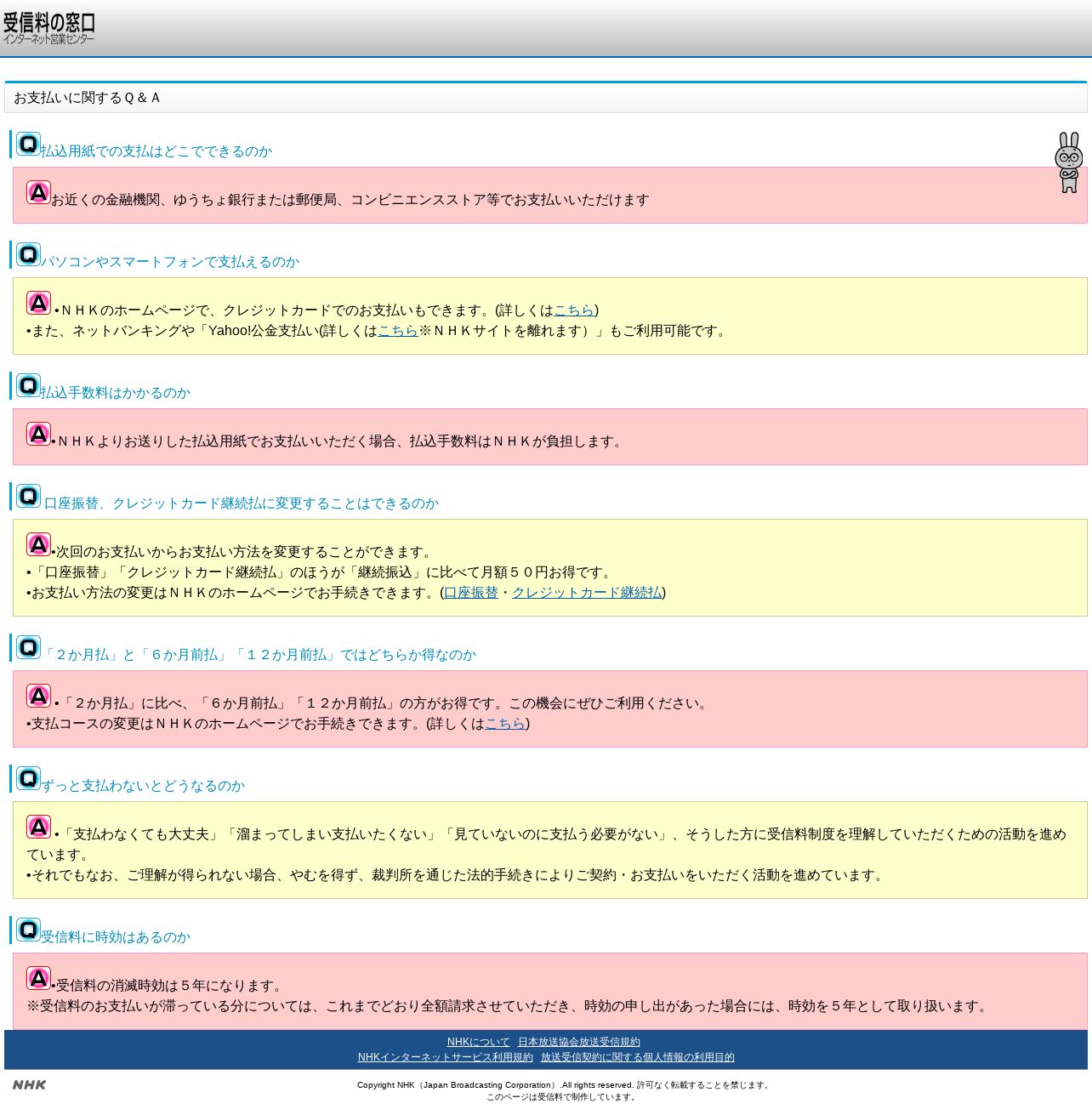Screen dimensions: 1092x1115
Task: Click the Copyright NHK footer text
Action: (565, 1085)
